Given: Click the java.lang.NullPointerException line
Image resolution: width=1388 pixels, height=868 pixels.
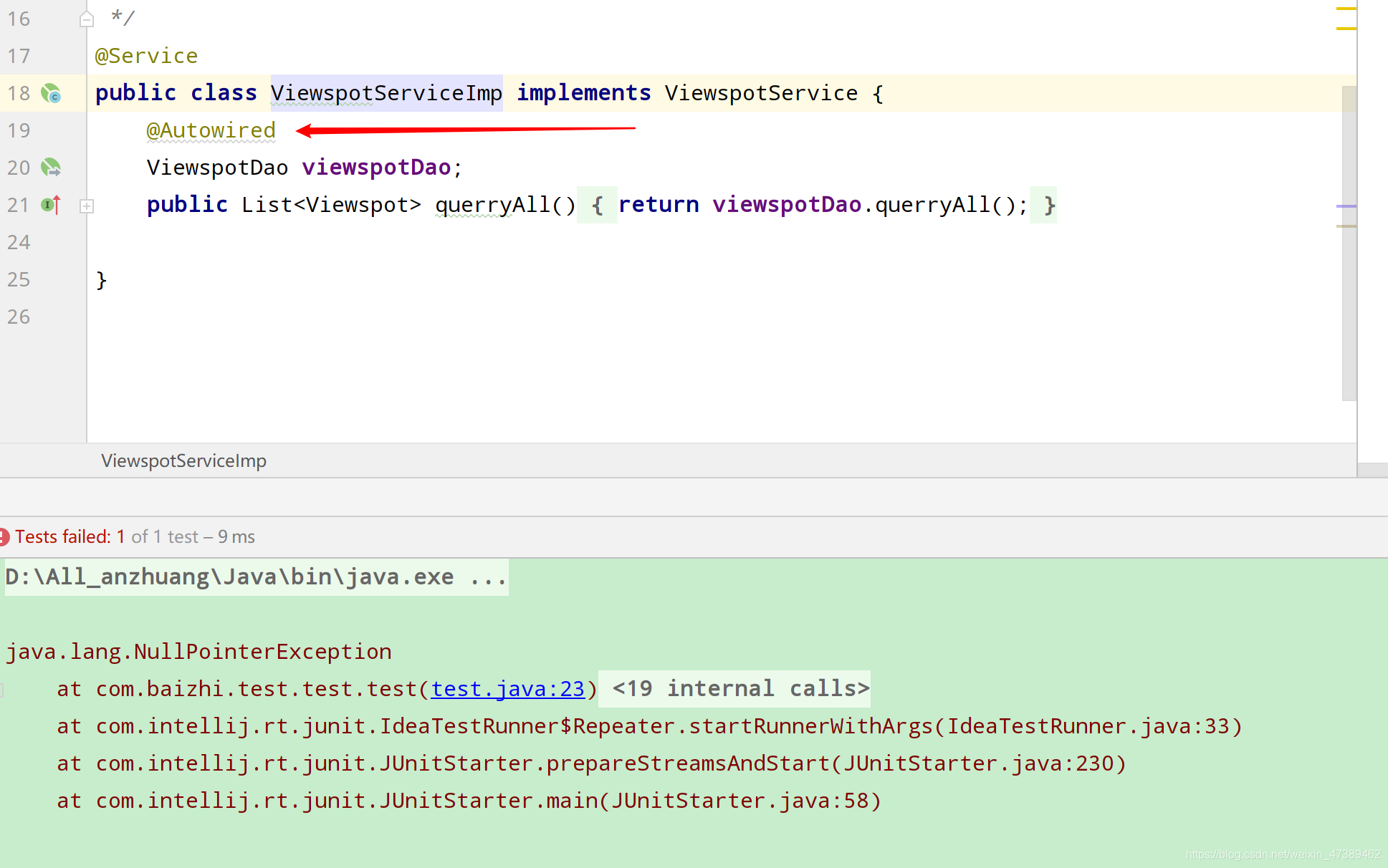Looking at the screenshot, I should (198, 652).
